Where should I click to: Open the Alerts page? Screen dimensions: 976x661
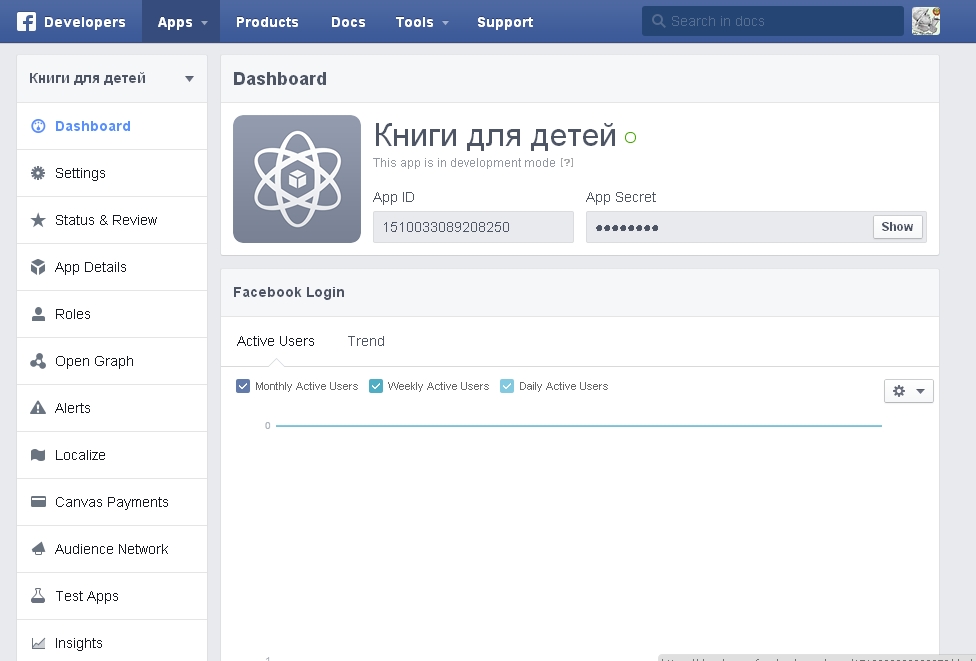(x=112, y=408)
